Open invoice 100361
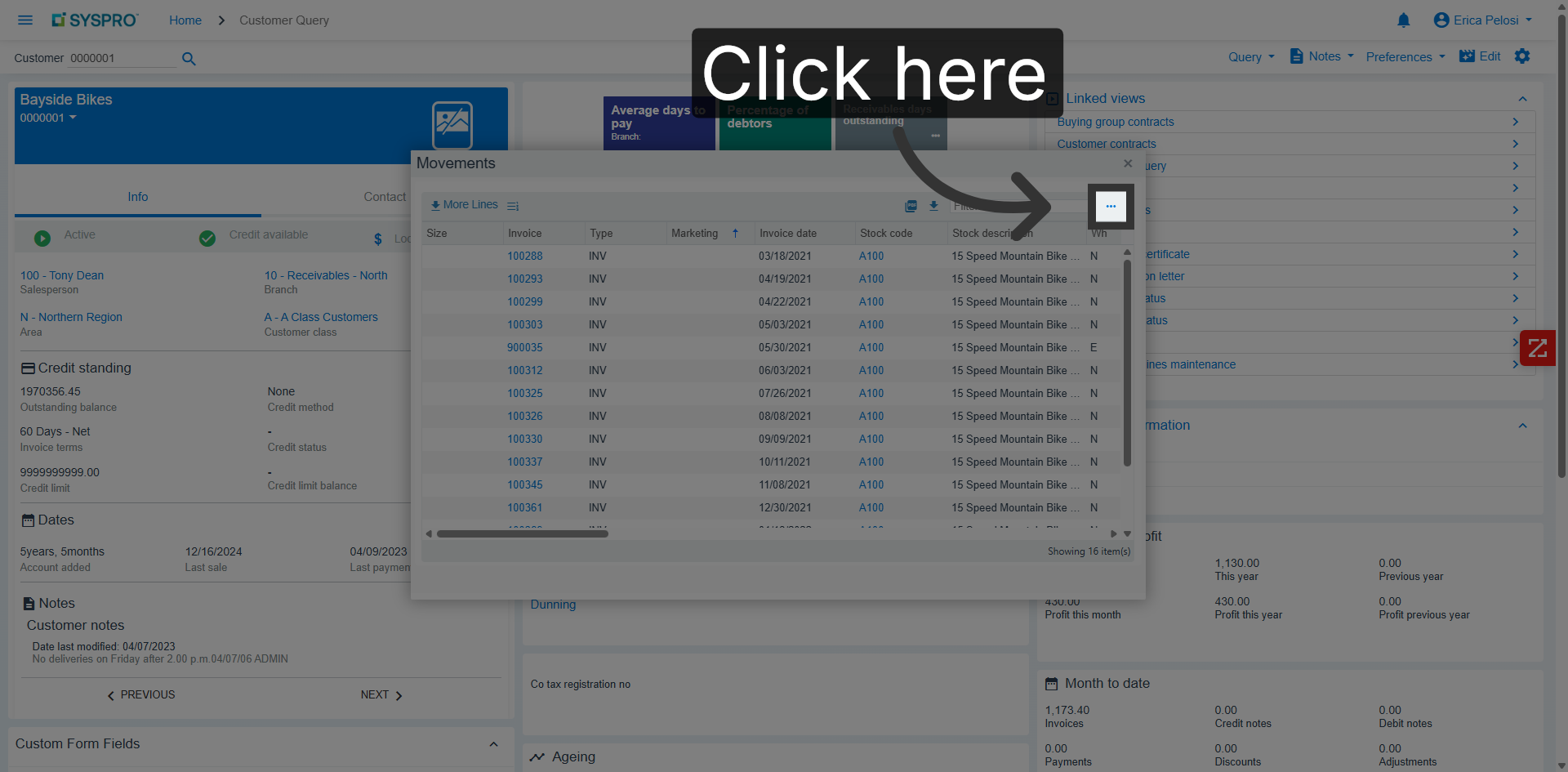The height and width of the screenshot is (772, 1568). 525,507
